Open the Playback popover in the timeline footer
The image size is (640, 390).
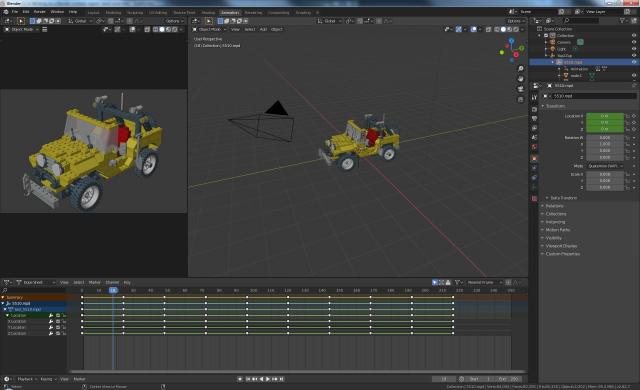pyautogui.click(x=25, y=379)
